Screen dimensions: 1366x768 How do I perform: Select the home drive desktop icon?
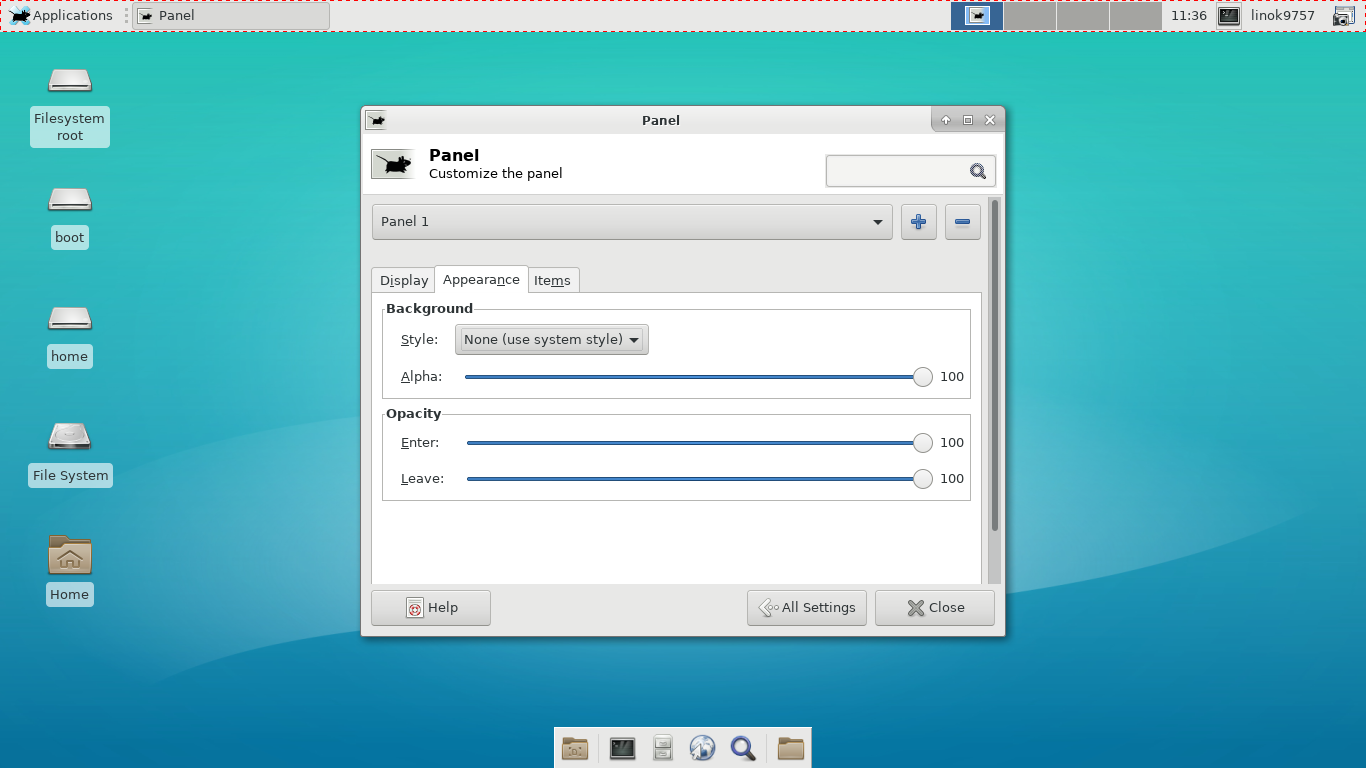point(70,318)
